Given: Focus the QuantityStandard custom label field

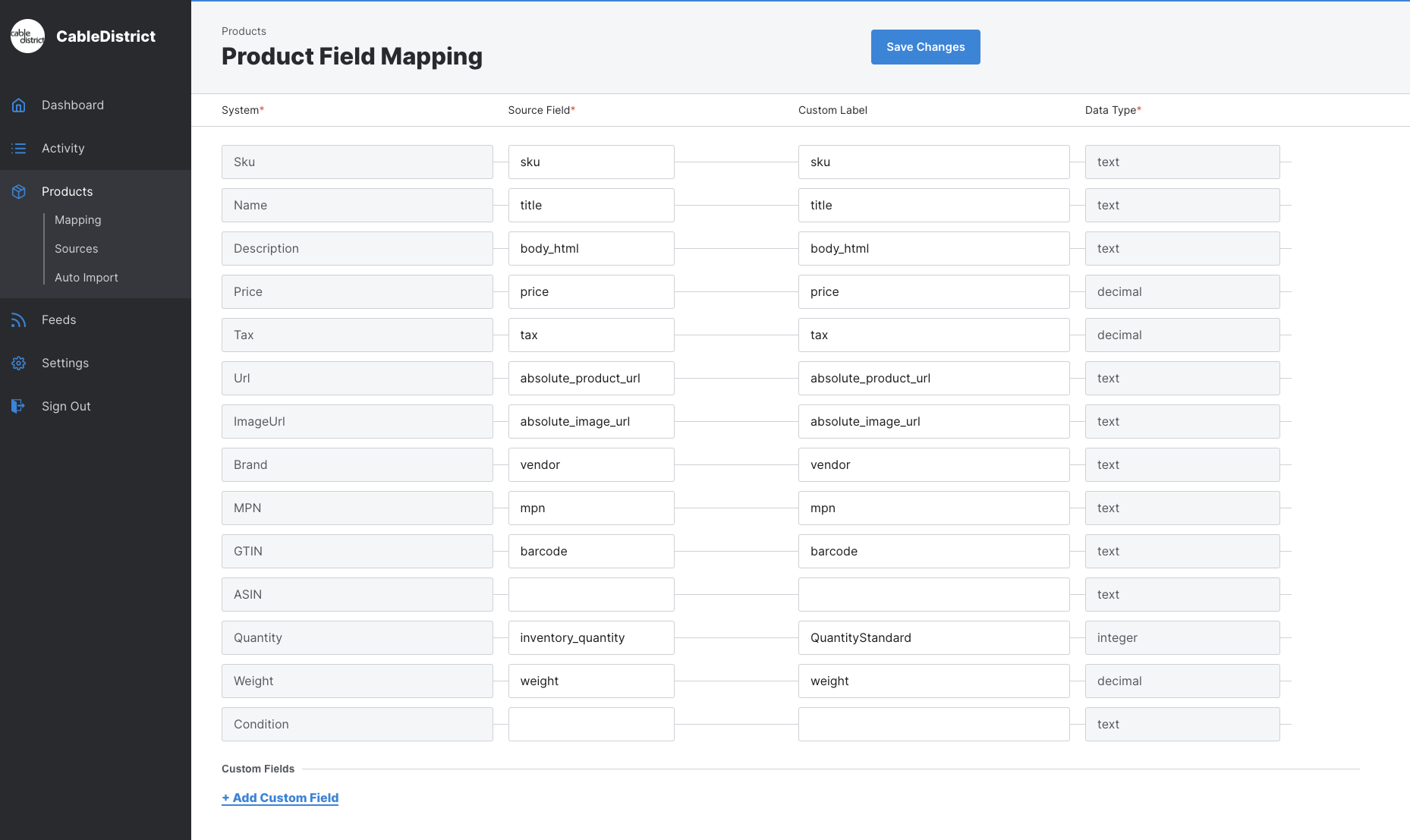Looking at the screenshot, I should pos(933,638).
